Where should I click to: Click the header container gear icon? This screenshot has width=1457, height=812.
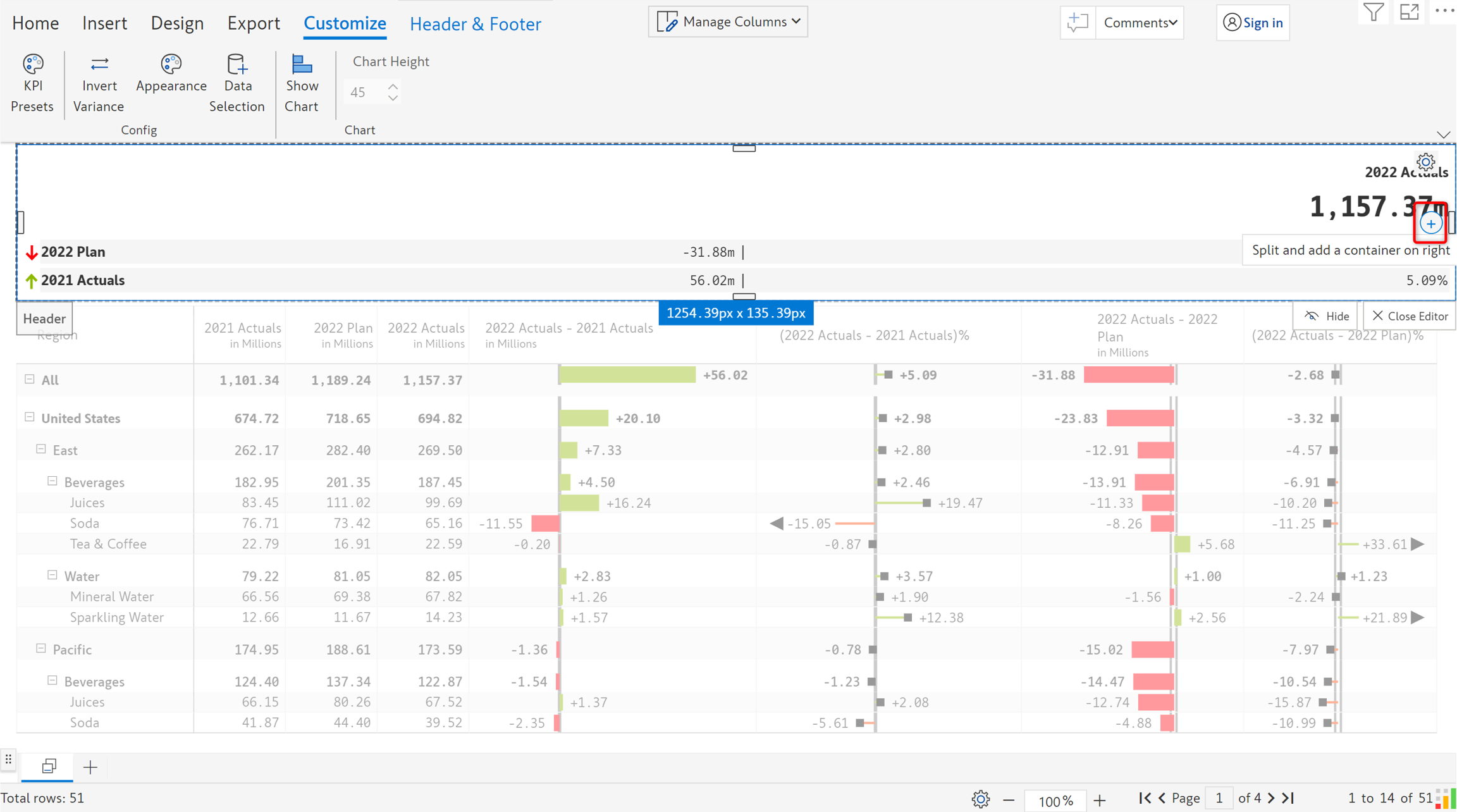(1425, 163)
